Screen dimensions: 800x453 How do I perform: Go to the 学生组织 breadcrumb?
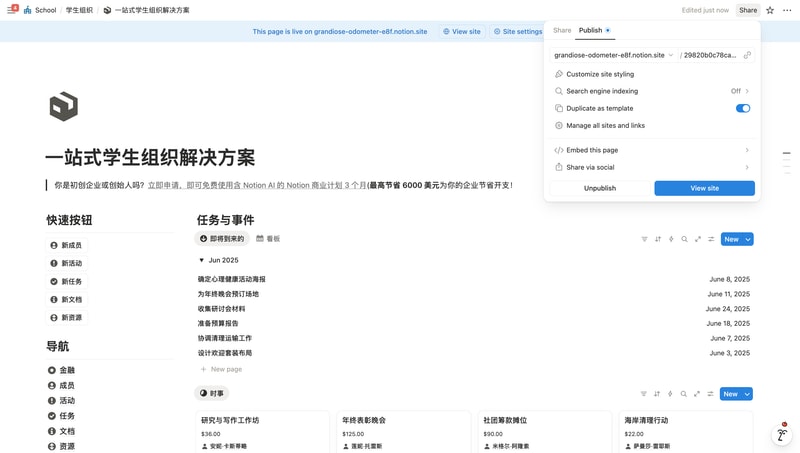point(79,10)
